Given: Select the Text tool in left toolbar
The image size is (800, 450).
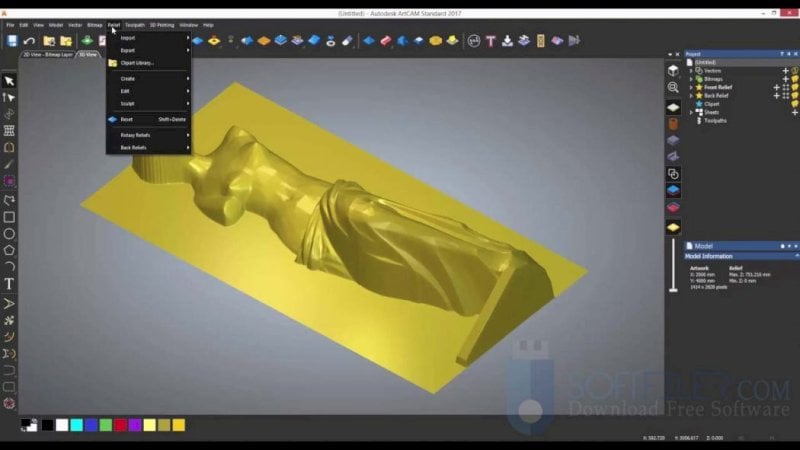Looking at the screenshot, I should 9,284.
